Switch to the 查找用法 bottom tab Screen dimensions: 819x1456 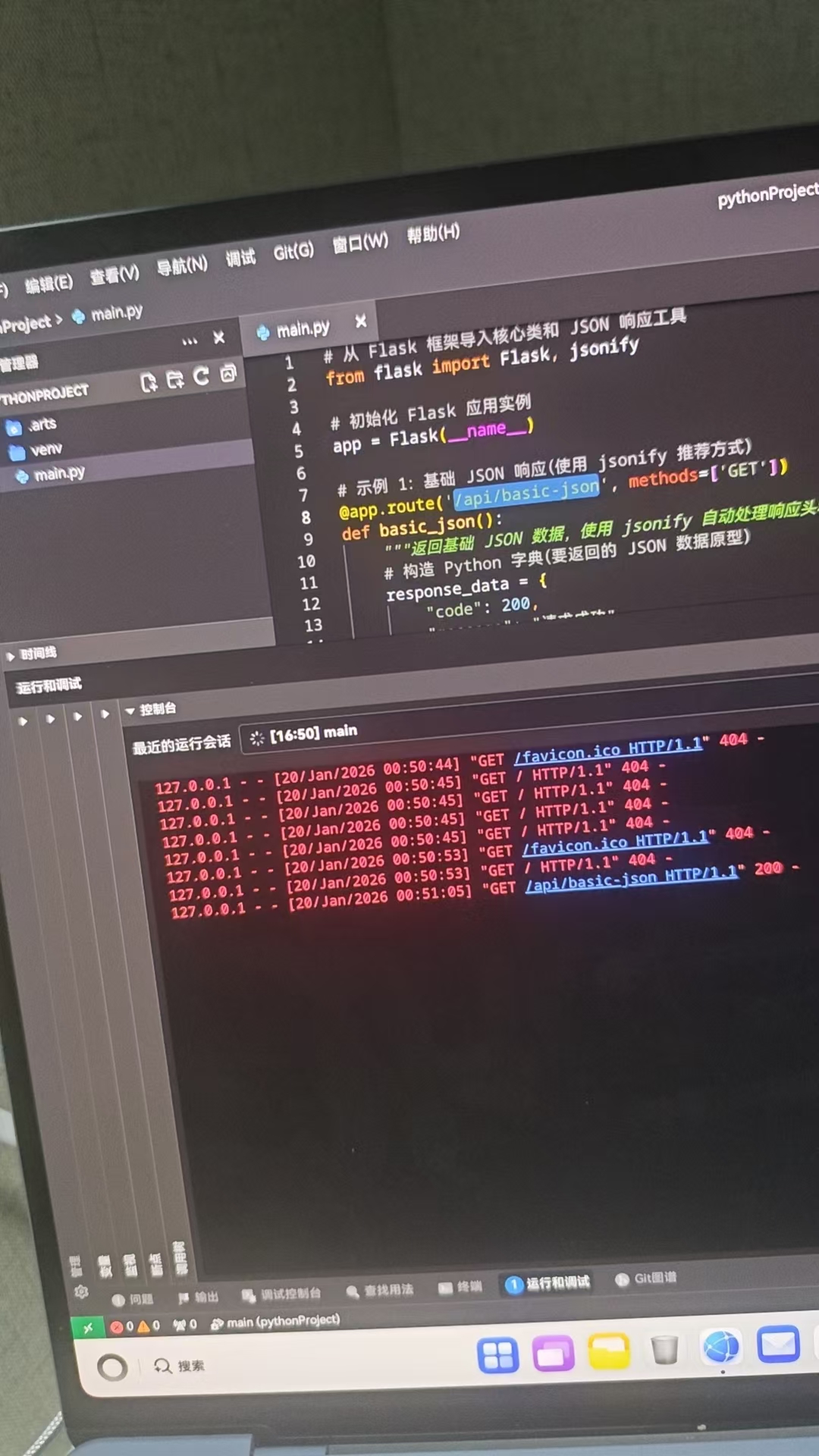(380, 1289)
